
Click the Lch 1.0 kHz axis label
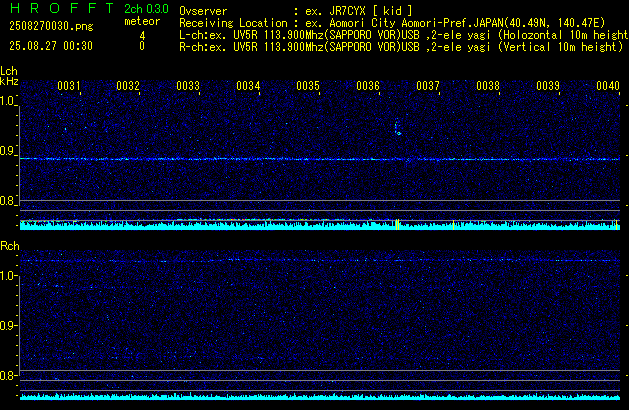click(x=7, y=101)
